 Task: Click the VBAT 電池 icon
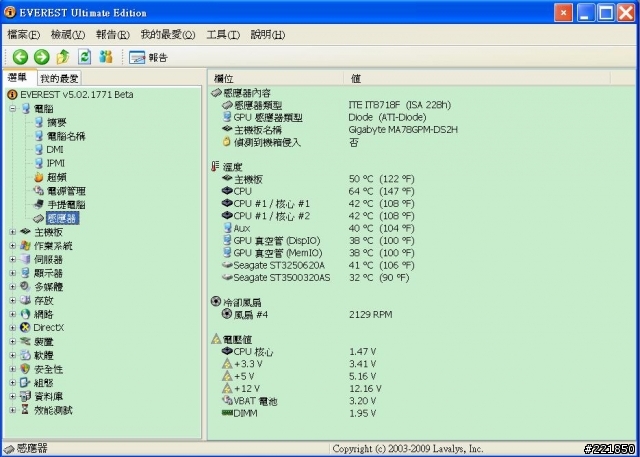point(227,401)
